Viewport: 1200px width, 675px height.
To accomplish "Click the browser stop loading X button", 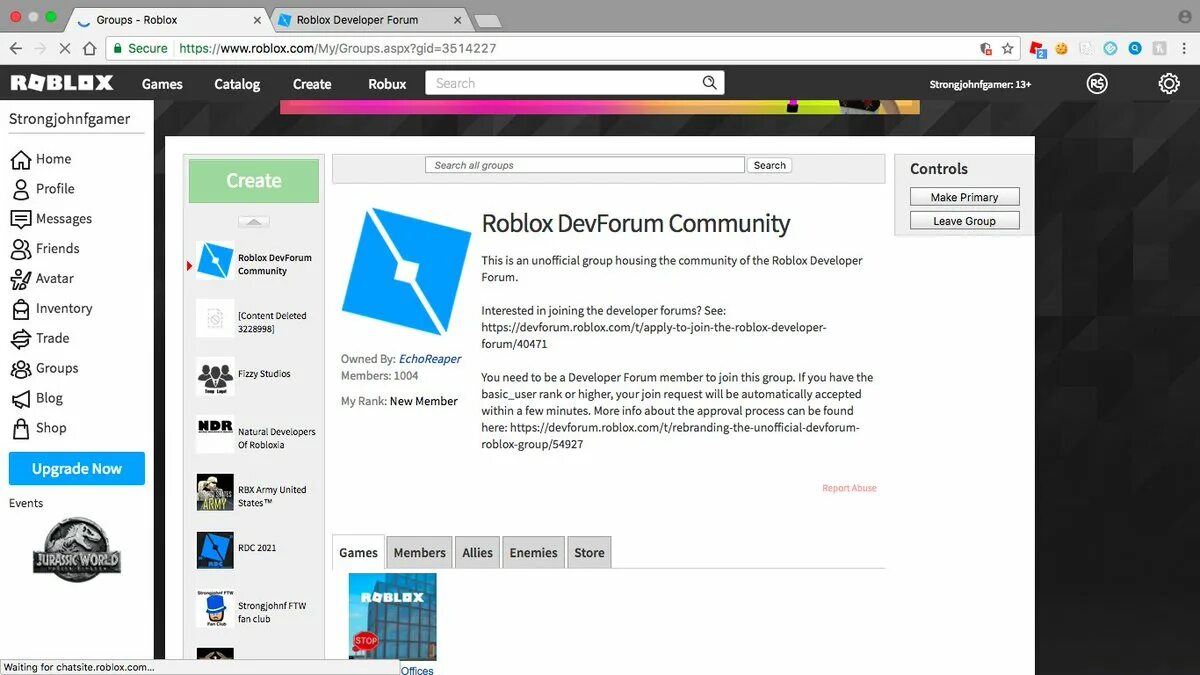I will (65, 48).
